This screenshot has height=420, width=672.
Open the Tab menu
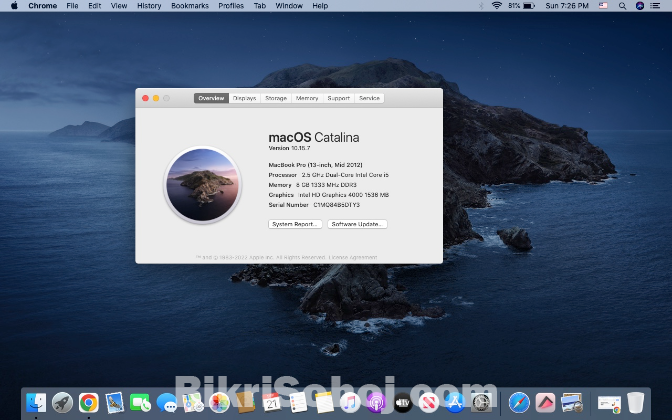260,6
